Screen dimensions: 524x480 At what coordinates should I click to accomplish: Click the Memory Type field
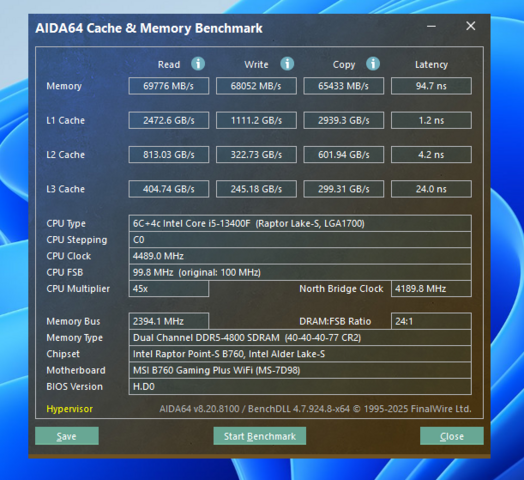[300, 338]
